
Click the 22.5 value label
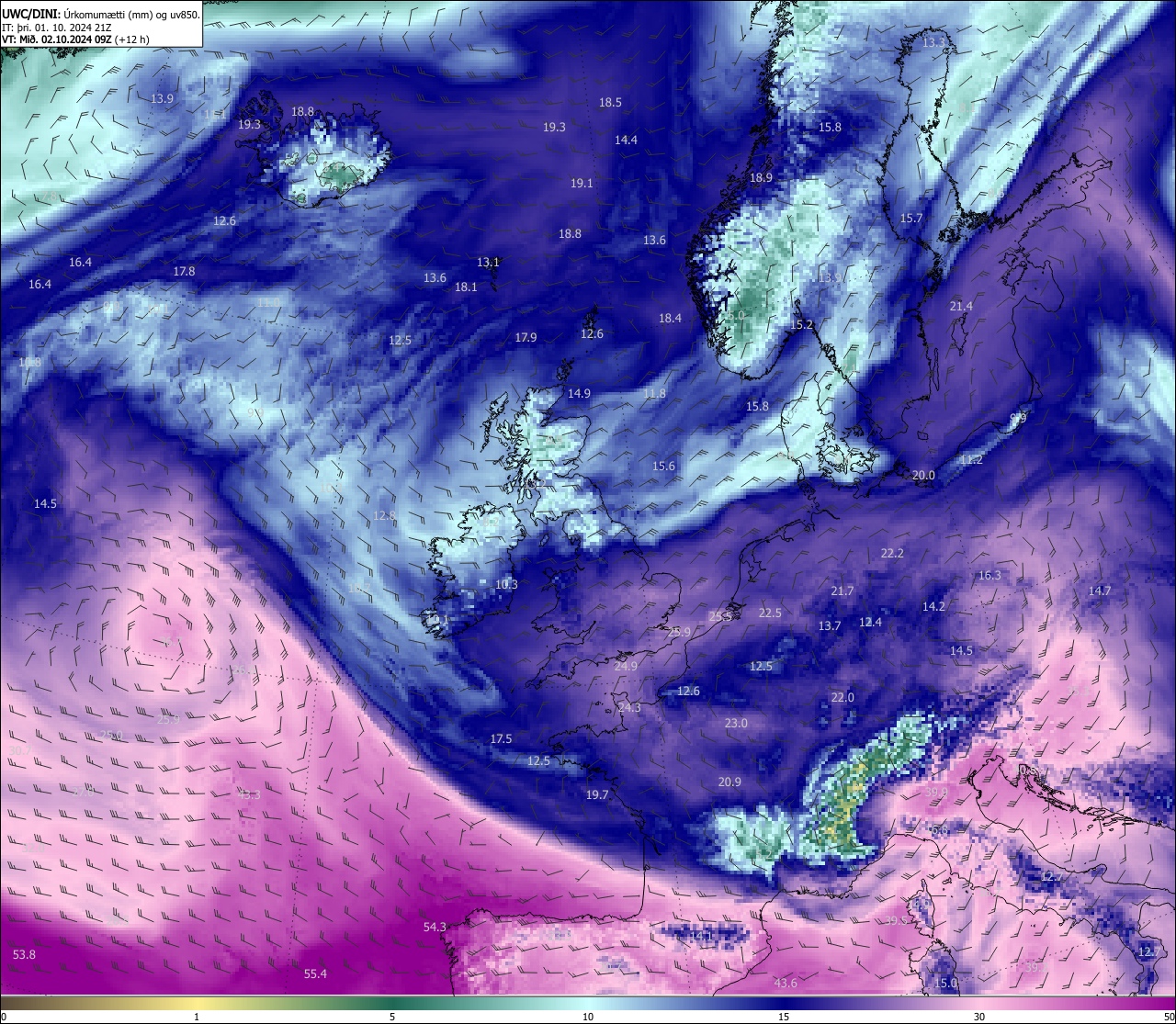(770, 613)
